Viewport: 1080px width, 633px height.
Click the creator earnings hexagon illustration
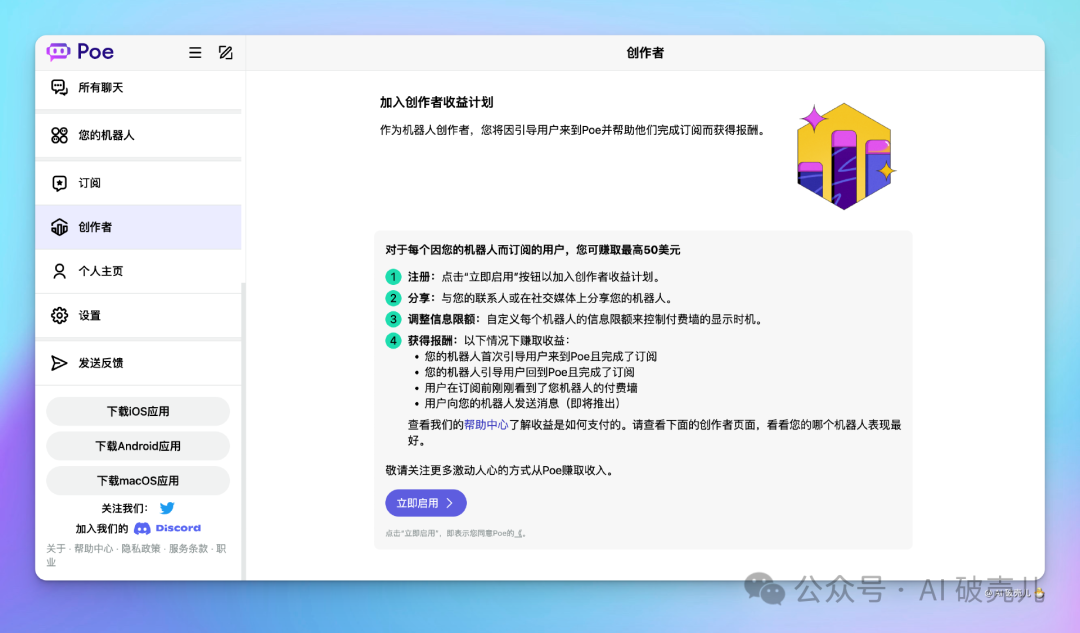click(x=844, y=157)
